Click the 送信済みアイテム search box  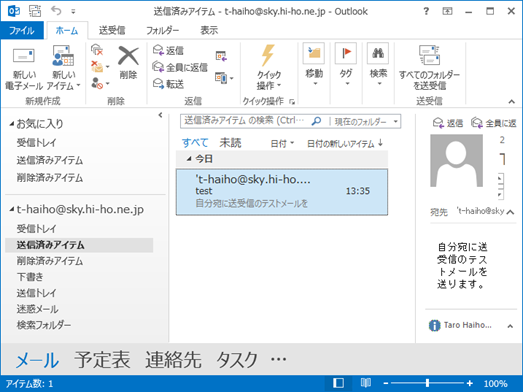[x=244, y=121]
